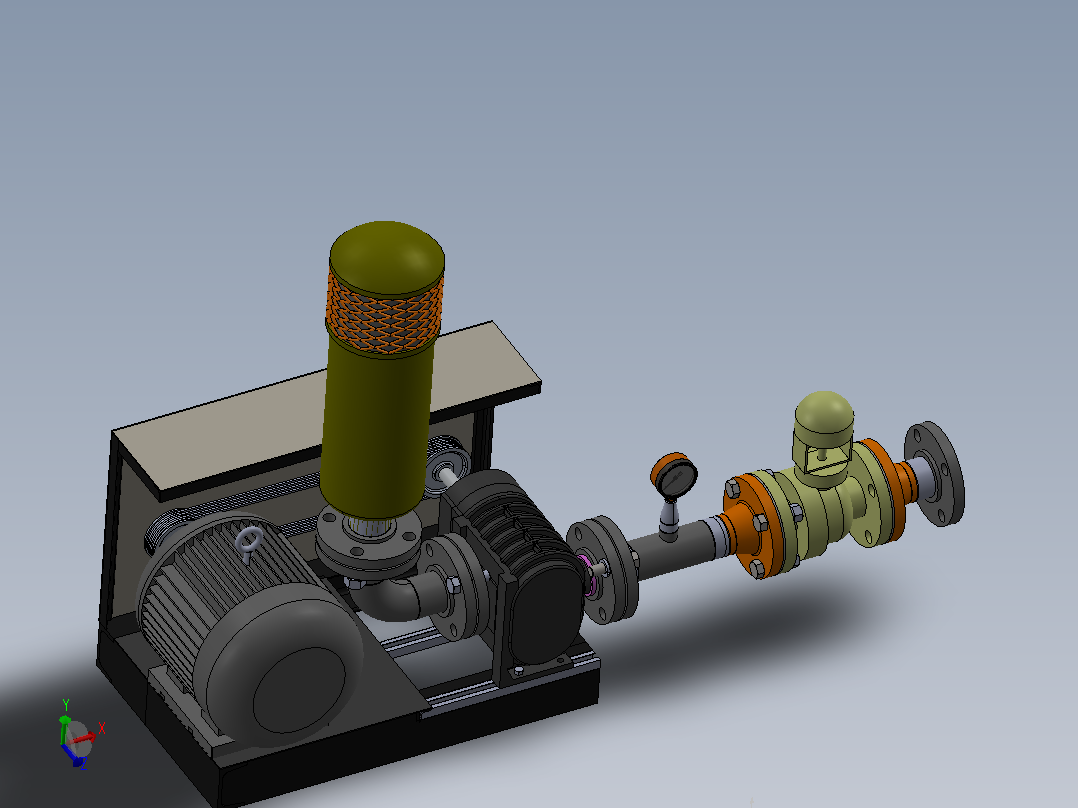Image resolution: width=1078 pixels, height=808 pixels.
Task: Select the small pulley behind the silencer
Action: (x=445, y=468)
